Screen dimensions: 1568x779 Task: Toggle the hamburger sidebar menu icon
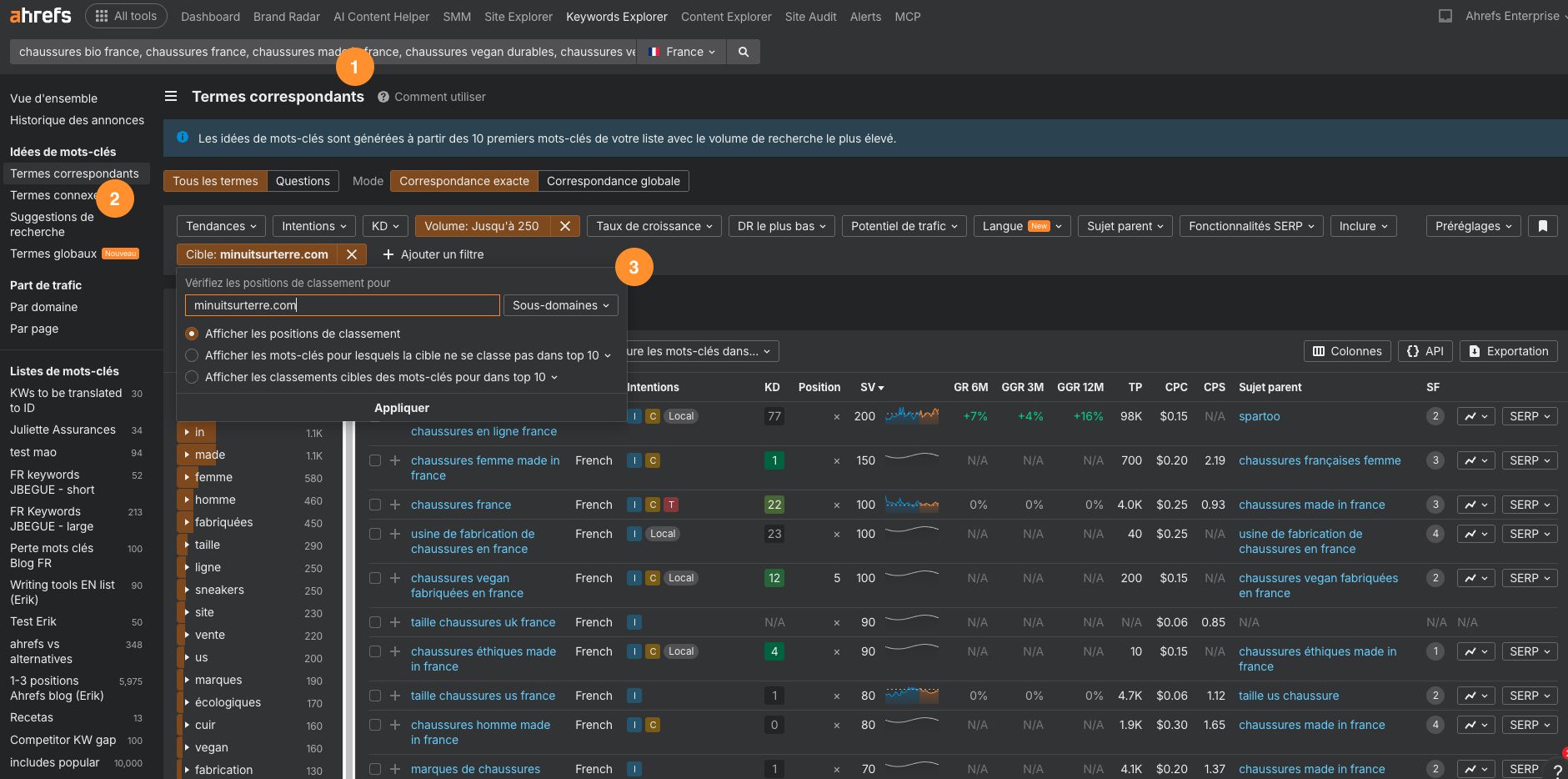click(171, 97)
